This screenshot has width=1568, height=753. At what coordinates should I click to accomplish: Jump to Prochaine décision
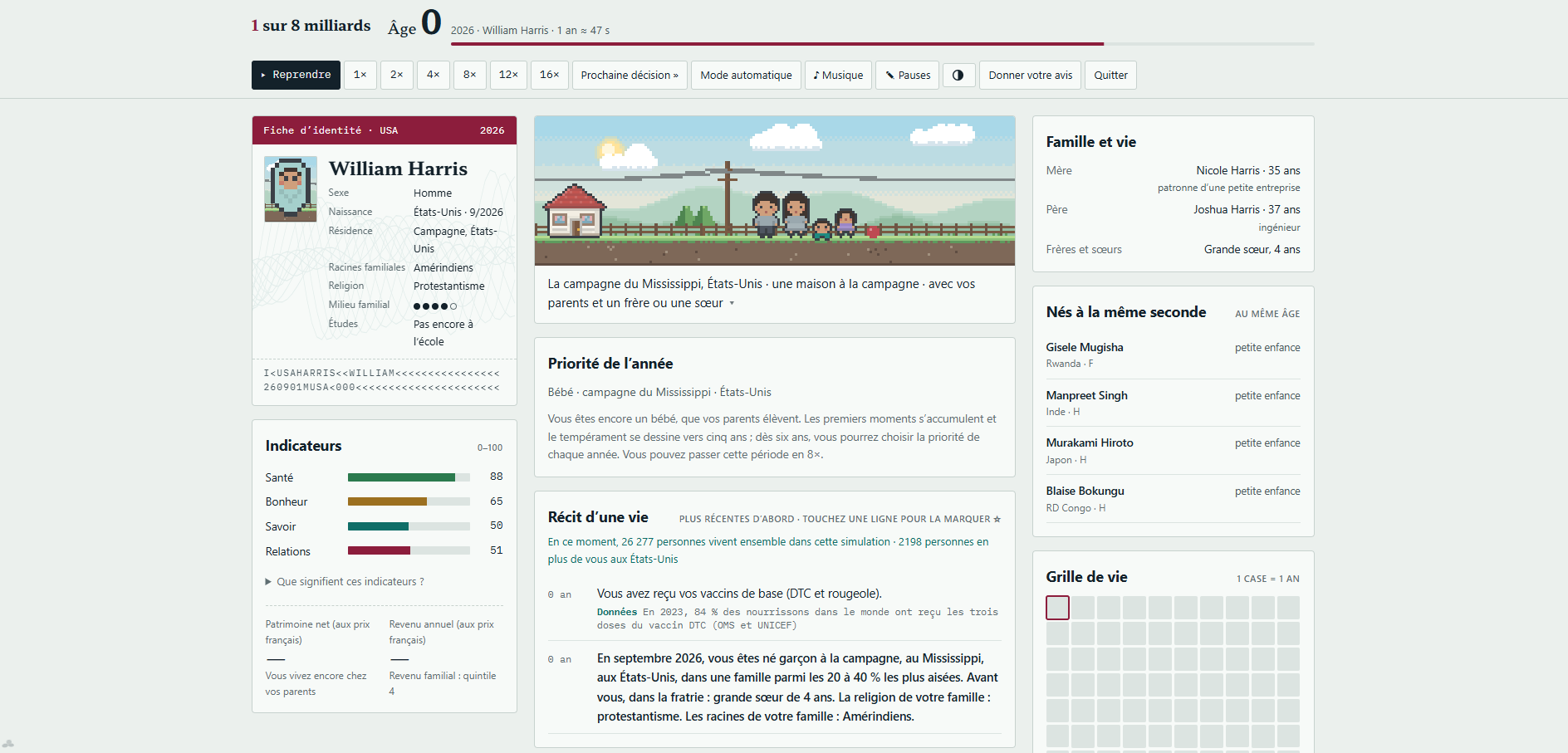[x=630, y=75]
